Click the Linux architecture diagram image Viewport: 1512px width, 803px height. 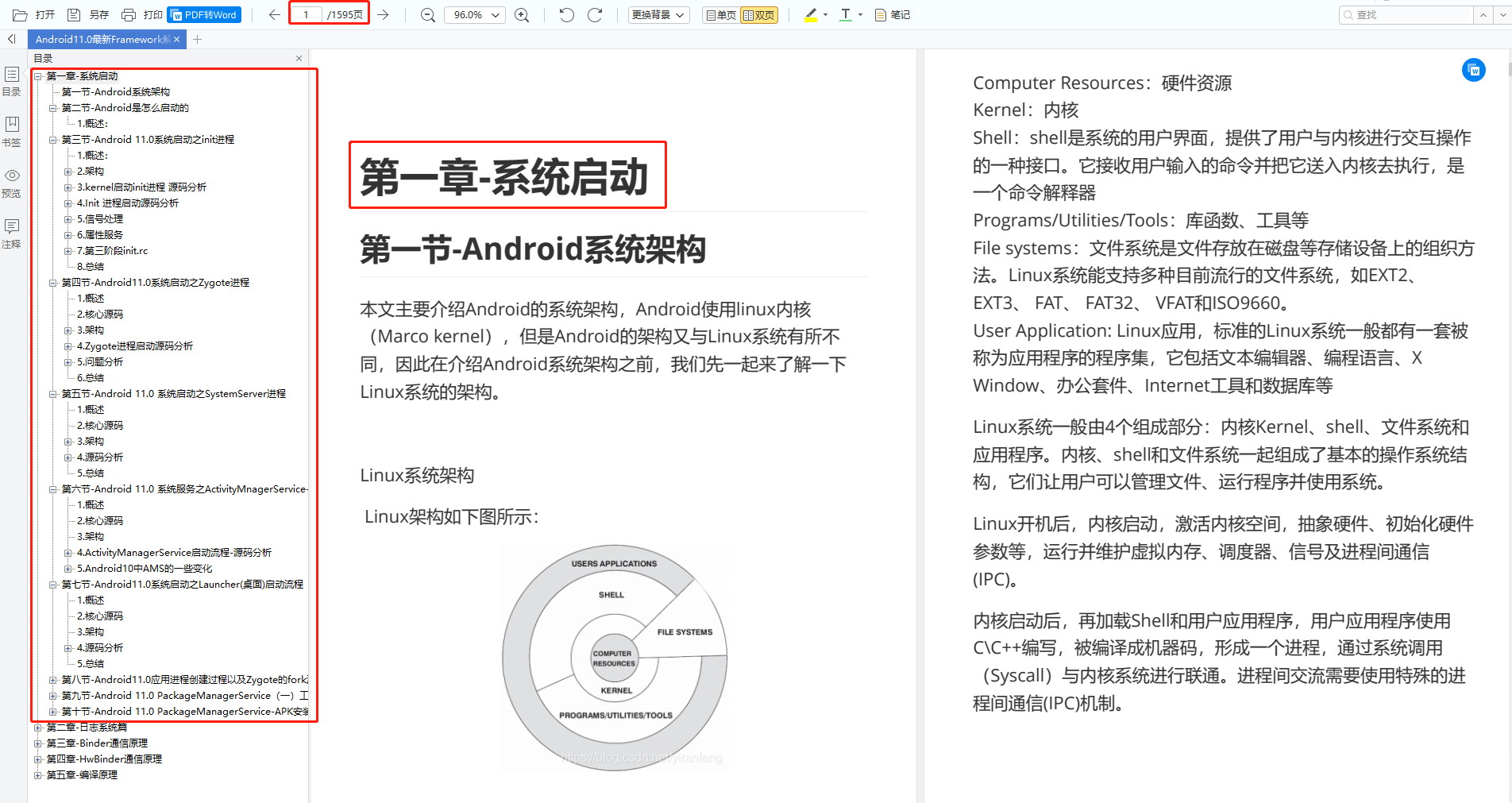coord(614,658)
